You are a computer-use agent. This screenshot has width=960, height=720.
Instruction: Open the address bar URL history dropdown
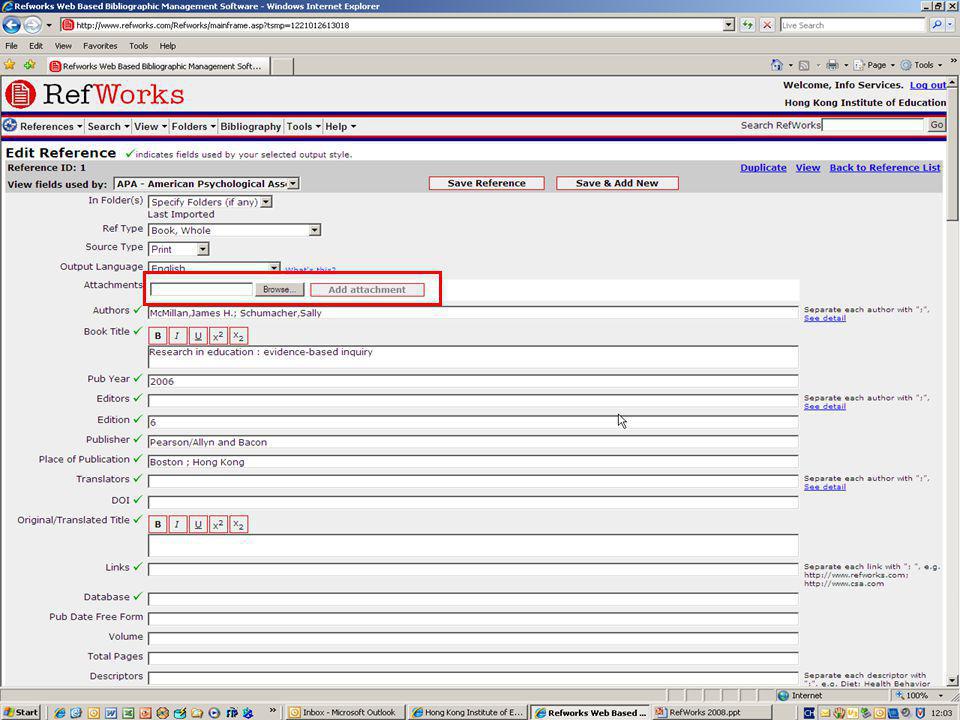click(729, 25)
